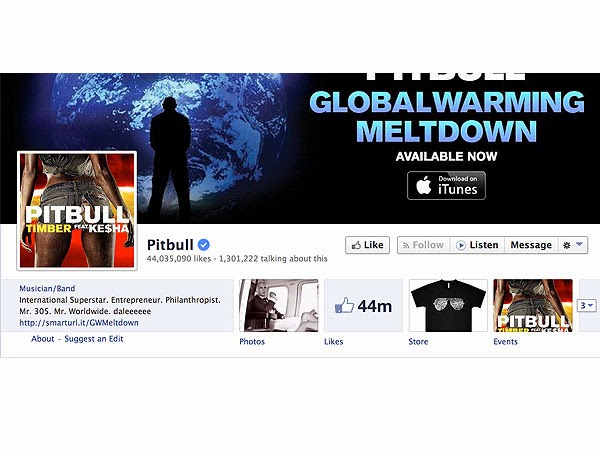Open Pitbull Timber profile picture

[x=77, y=210]
